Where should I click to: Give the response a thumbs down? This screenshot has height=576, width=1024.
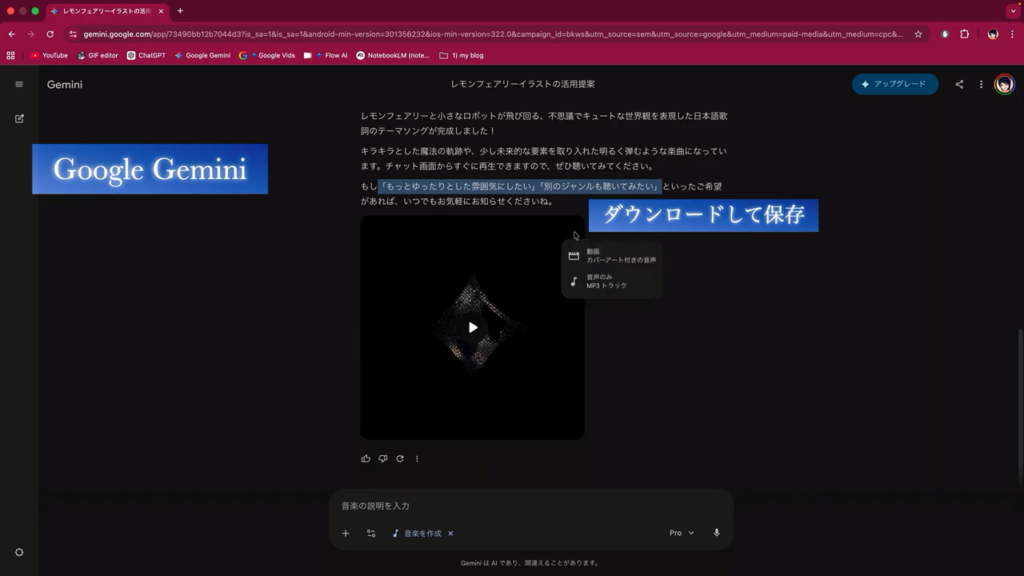383,459
